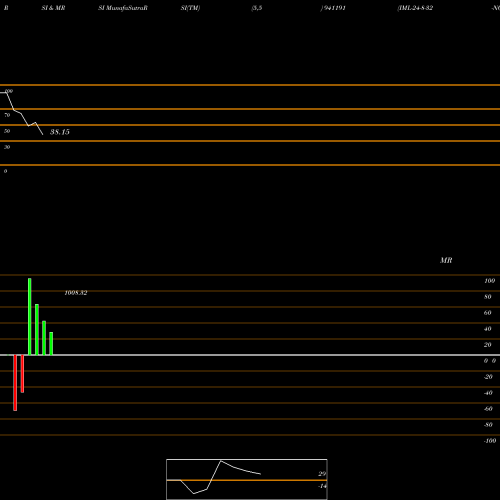The image size is (500, 500).
Task: Click the shortest green histogram bar
Action: 51,344
